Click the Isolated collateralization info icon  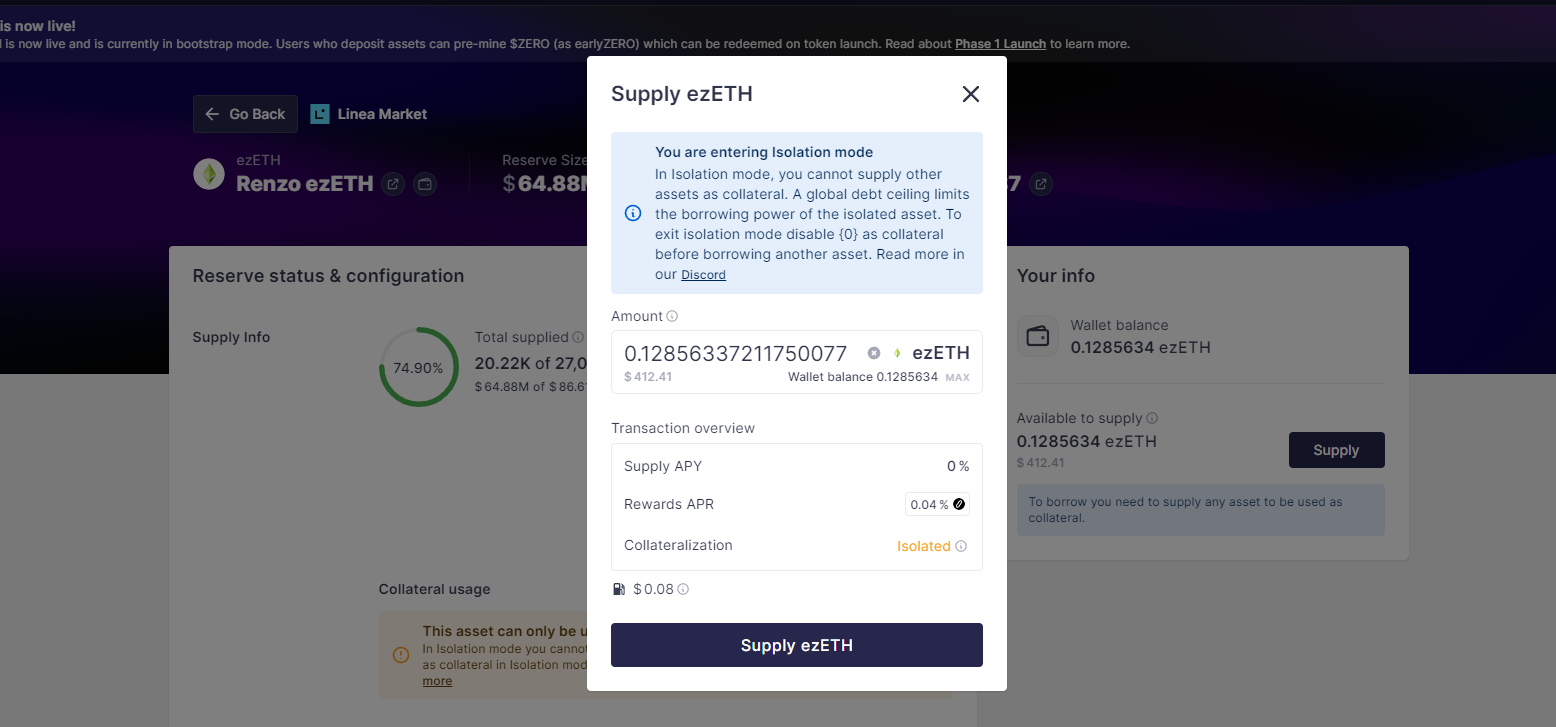pyautogui.click(x=961, y=546)
